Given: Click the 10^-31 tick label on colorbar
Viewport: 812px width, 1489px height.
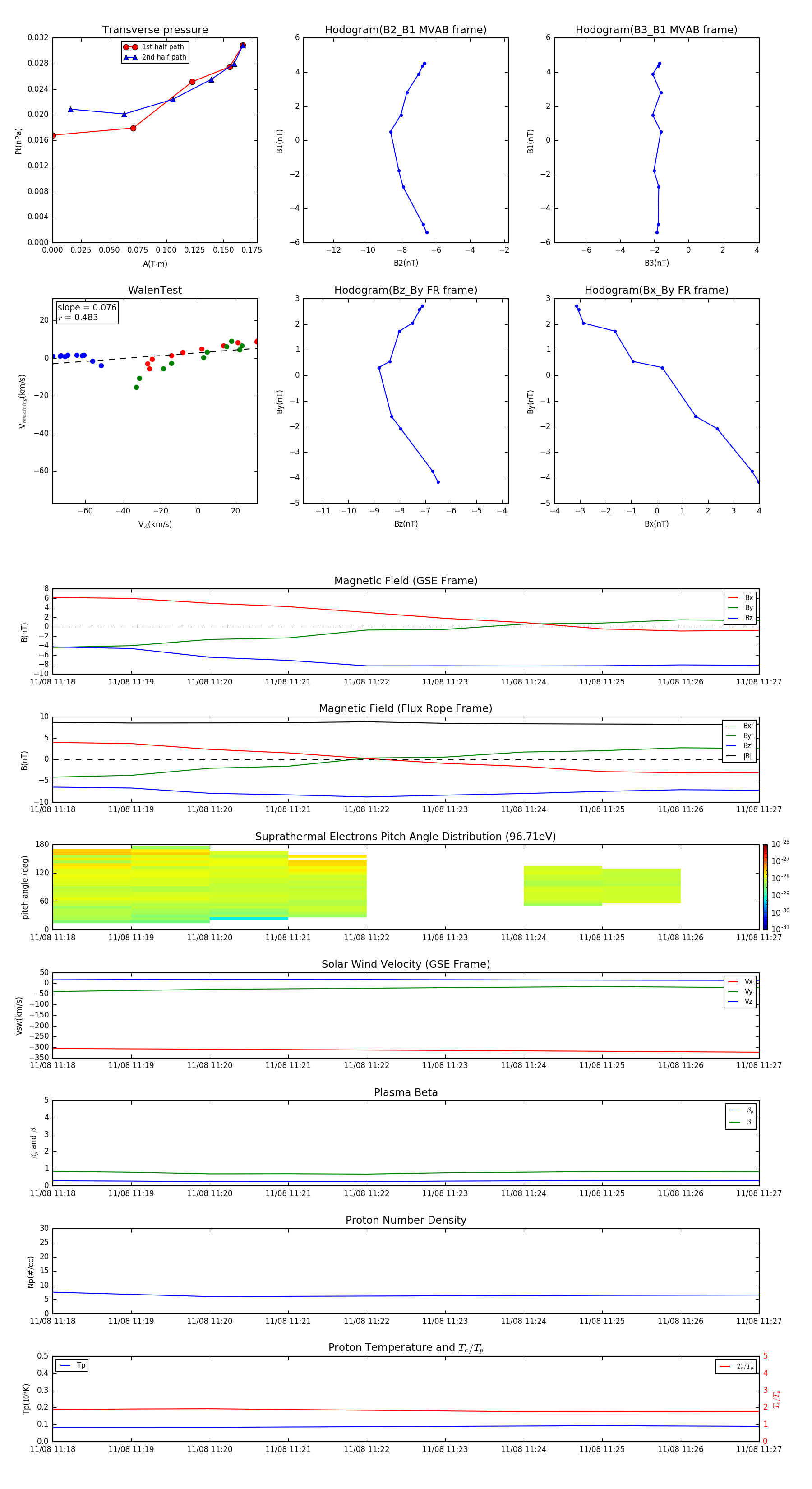Looking at the screenshot, I should (780, 929).
